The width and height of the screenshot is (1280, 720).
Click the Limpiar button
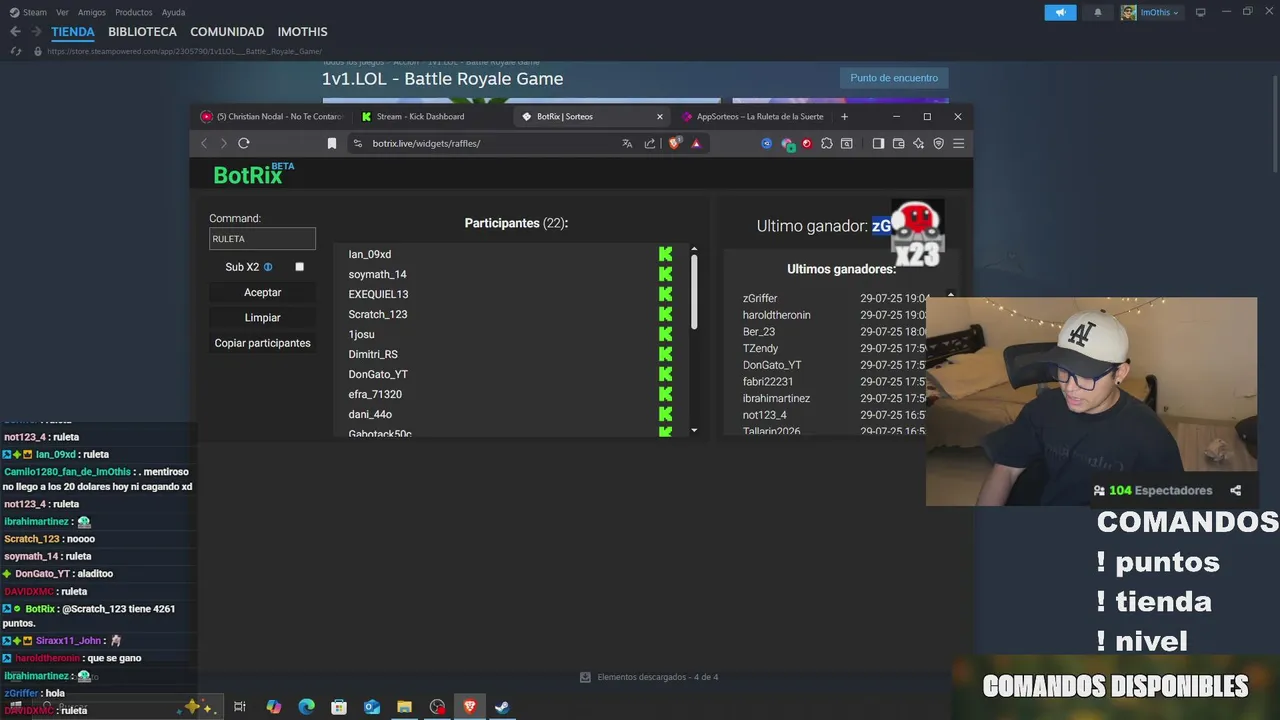(263, 317)
